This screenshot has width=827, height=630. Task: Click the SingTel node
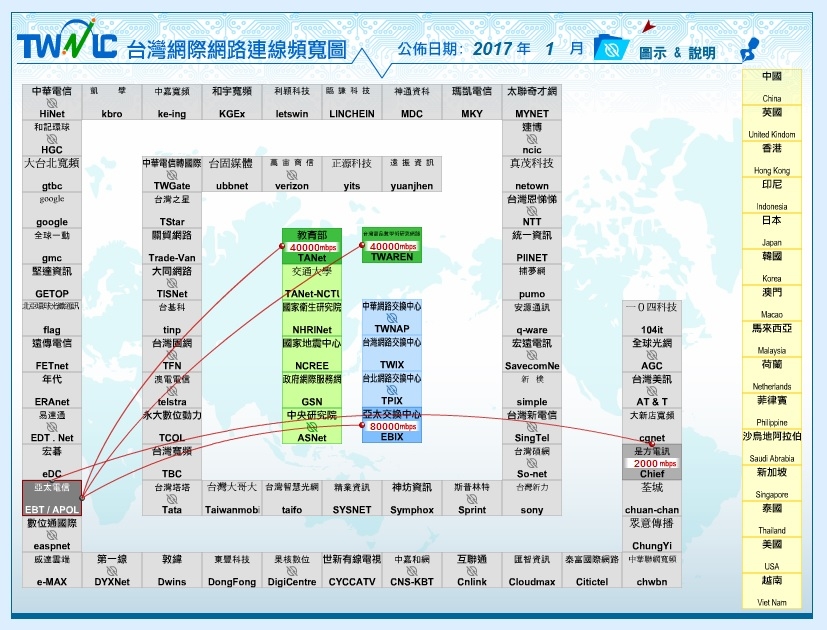click(x=532, y=426)
